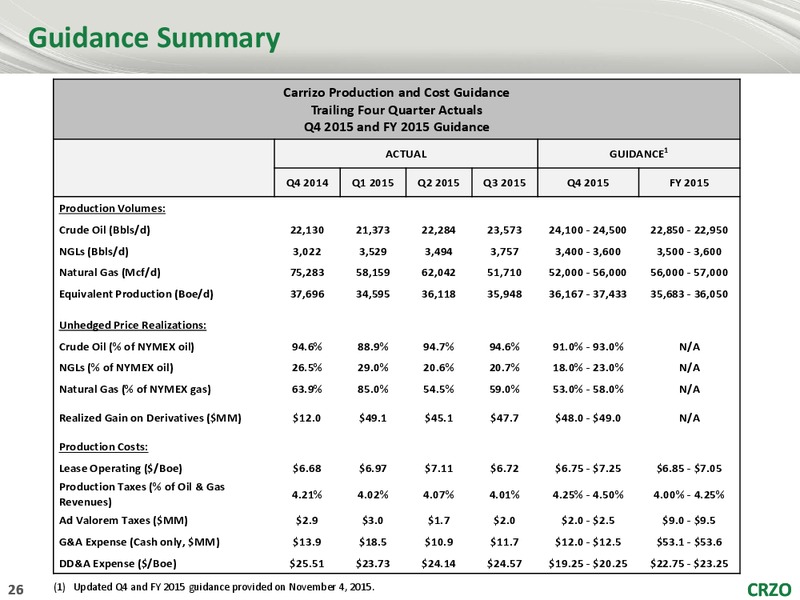
Task: Click the crude oil value 22,130
Action: pos(307,230)
